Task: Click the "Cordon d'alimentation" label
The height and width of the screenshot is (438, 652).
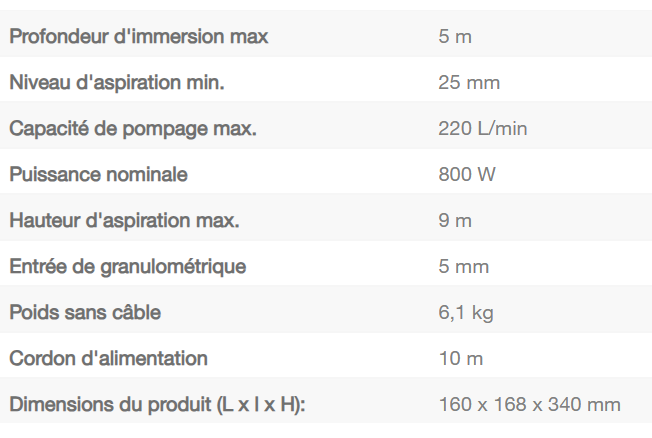Action: tap(108, 358)
